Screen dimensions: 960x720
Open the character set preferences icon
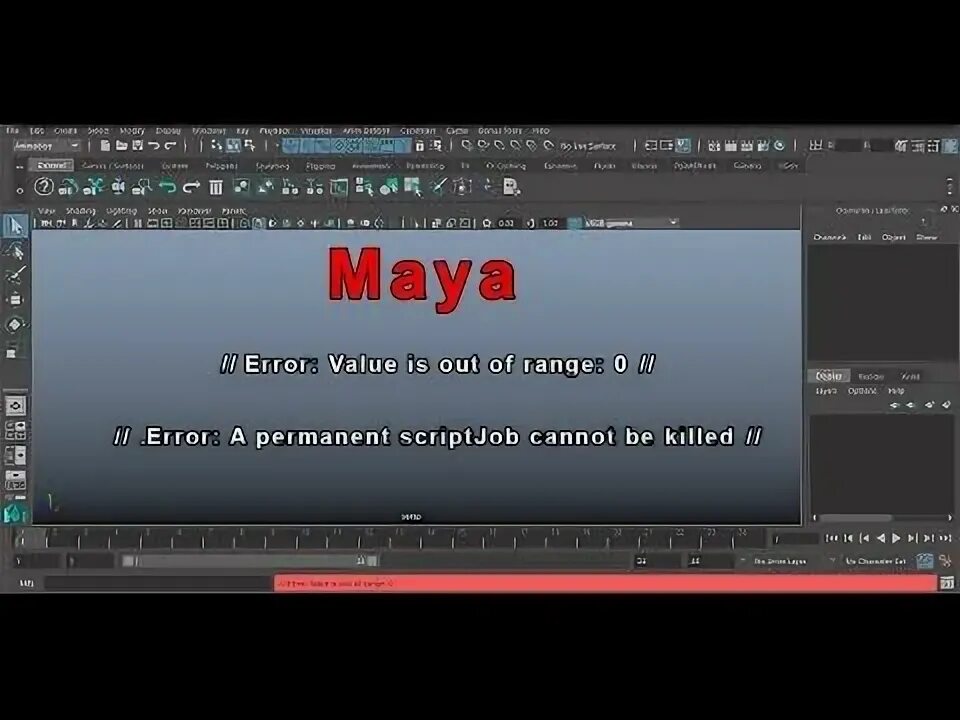947,560
